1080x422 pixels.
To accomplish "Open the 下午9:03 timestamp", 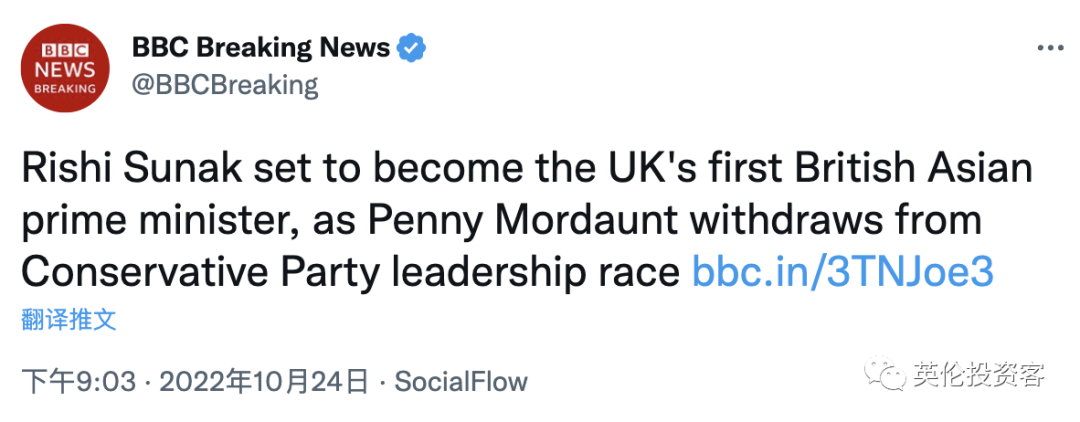I will pyautogui.click(x=79, y=381).
